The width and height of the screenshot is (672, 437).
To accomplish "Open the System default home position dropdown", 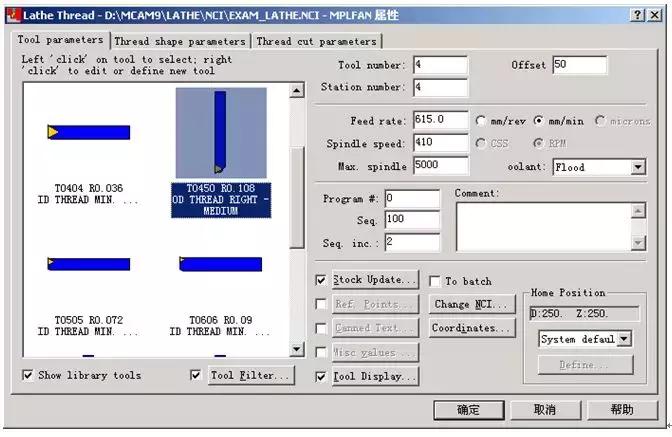I will [x=624, y=339].
